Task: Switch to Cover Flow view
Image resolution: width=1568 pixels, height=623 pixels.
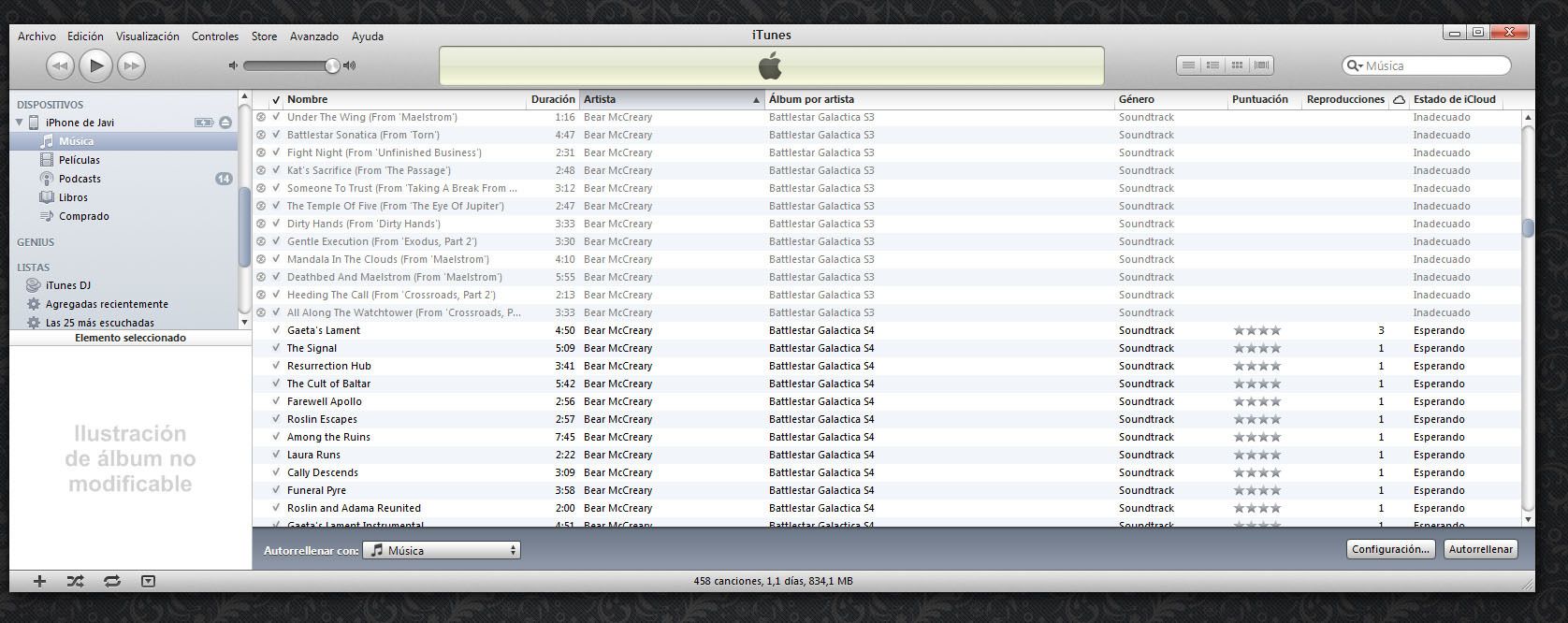Action: pyautogui.click(x=1261, y=65)
